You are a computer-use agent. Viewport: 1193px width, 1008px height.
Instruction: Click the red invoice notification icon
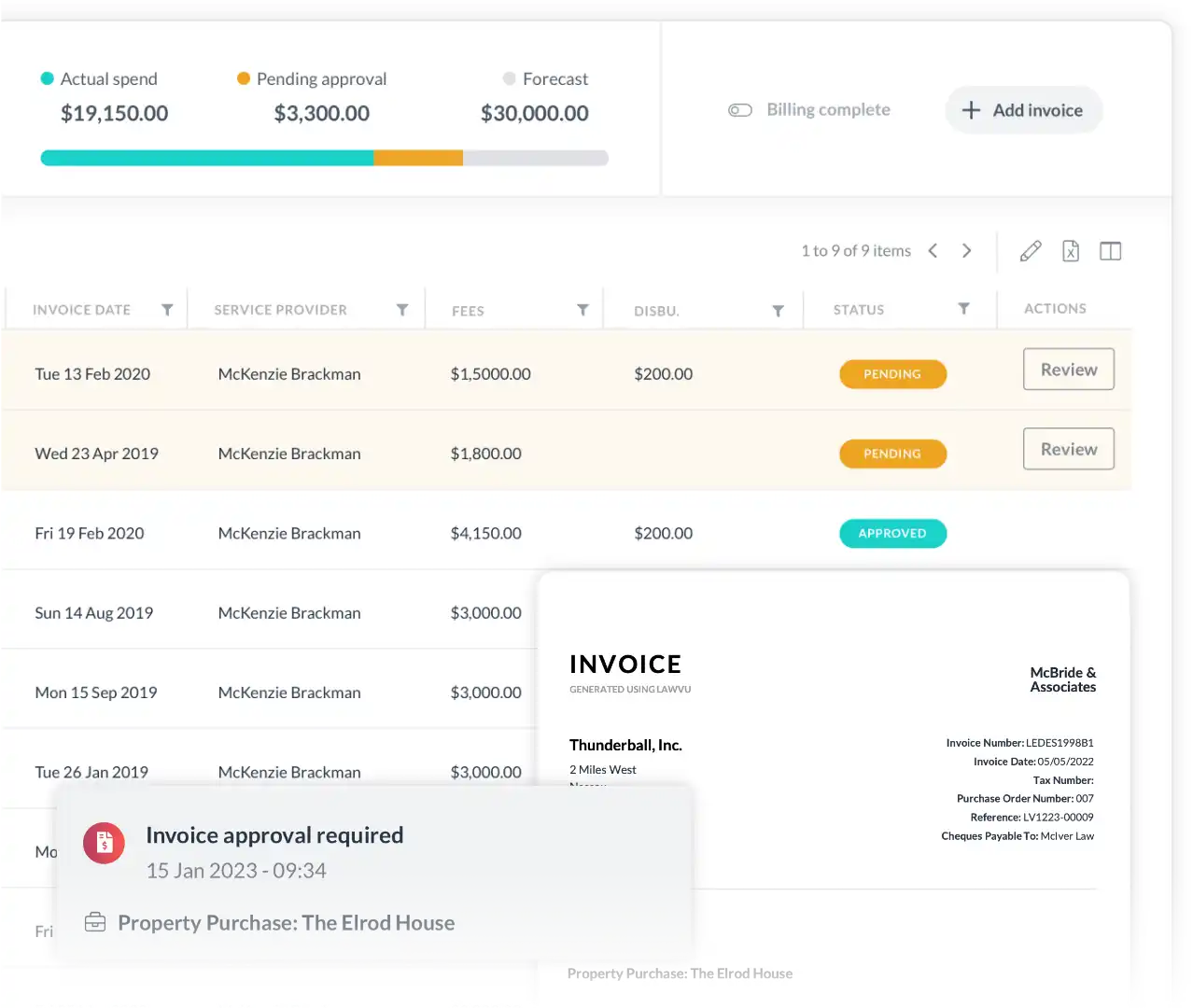(104, 843)
